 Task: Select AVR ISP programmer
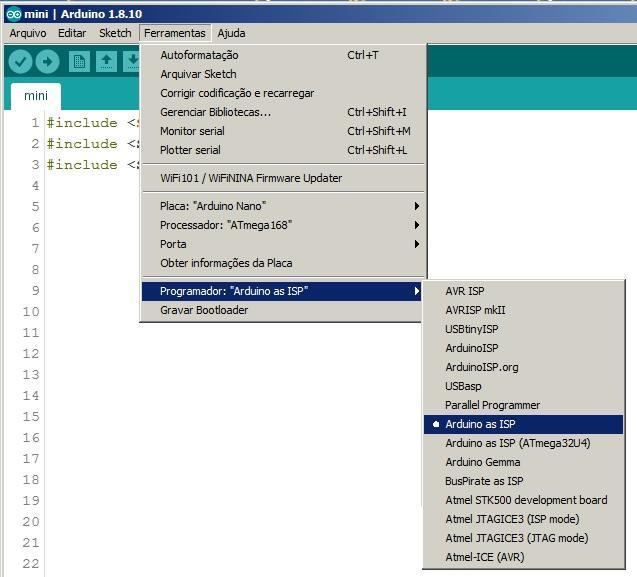[523, 291]
